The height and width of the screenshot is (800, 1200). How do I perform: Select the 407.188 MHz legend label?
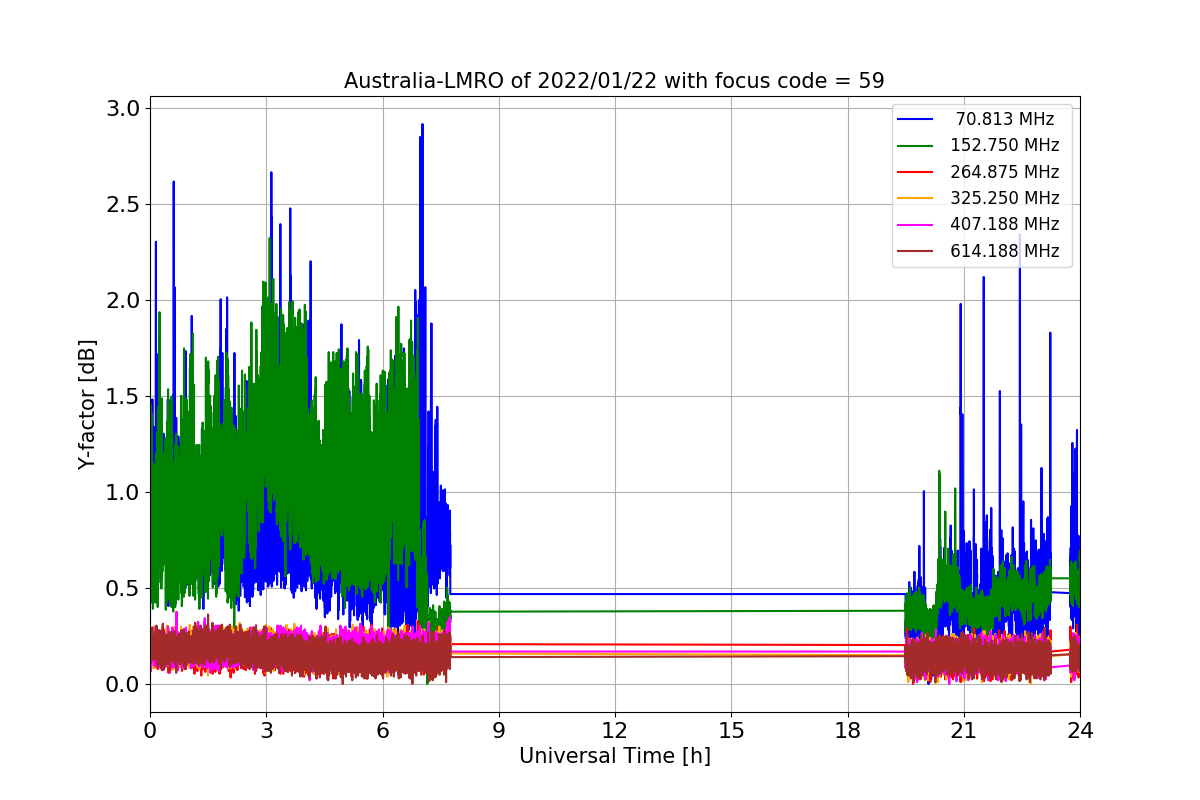click(1005, 224)
